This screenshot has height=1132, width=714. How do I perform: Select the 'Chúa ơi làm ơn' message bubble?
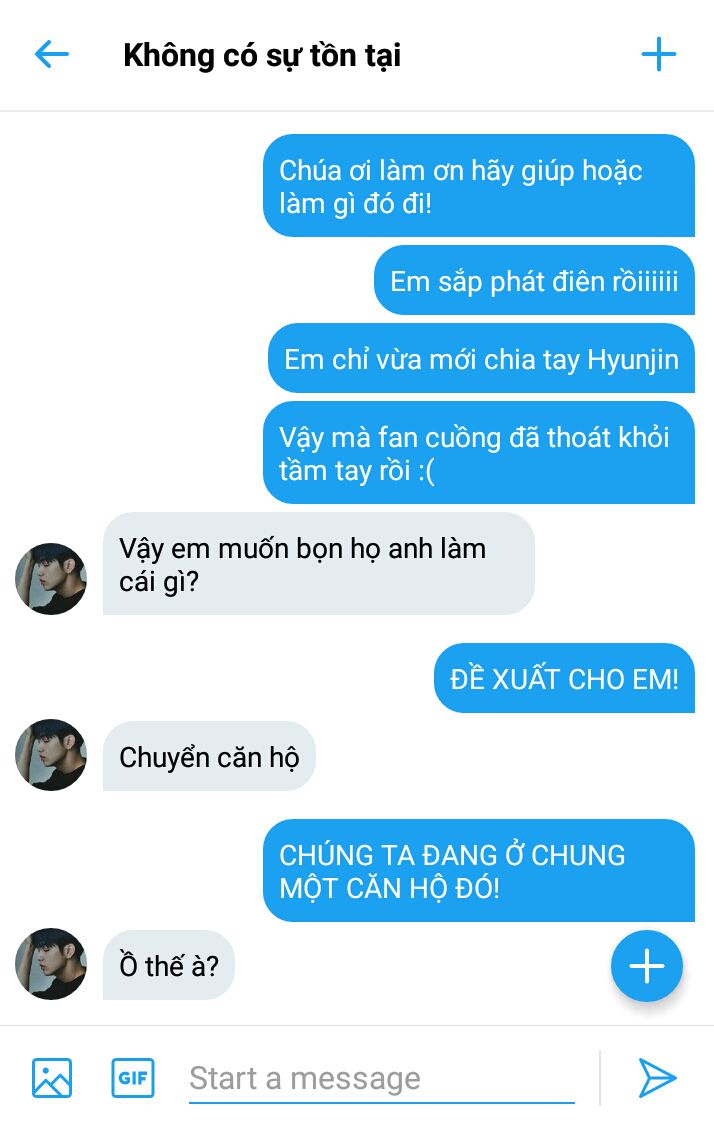click(x=479, y=186)
